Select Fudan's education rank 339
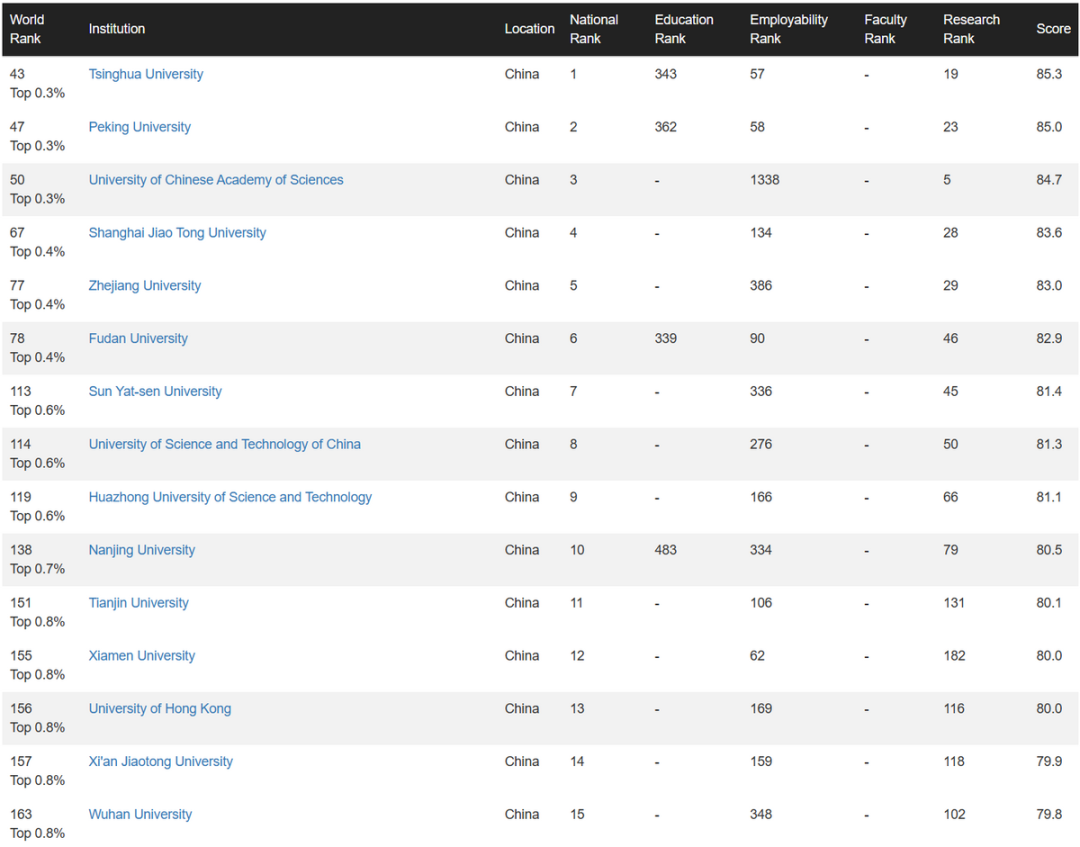 665,339
